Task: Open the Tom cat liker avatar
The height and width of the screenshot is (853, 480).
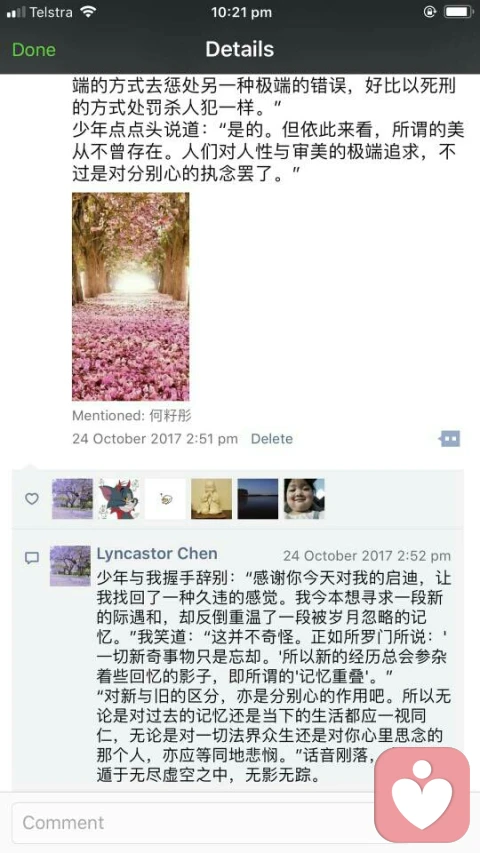Action: [119, 498]
